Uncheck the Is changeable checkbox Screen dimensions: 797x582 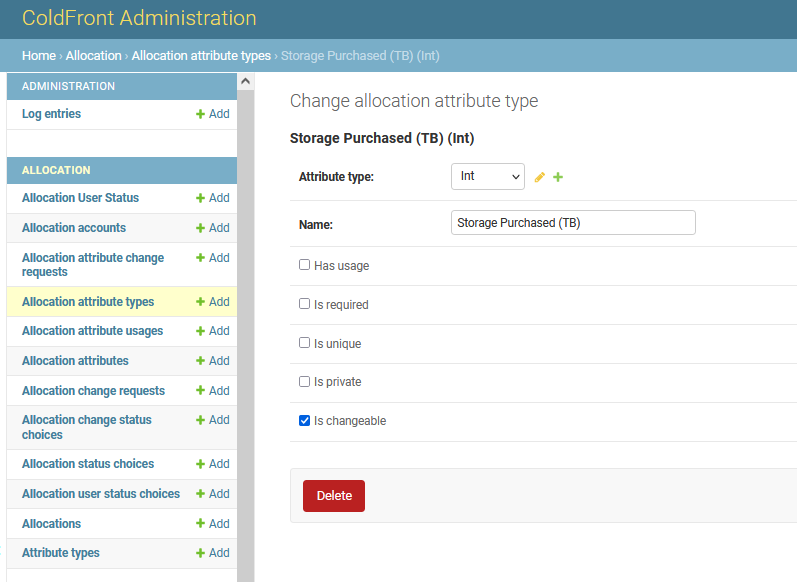point(304,421)
